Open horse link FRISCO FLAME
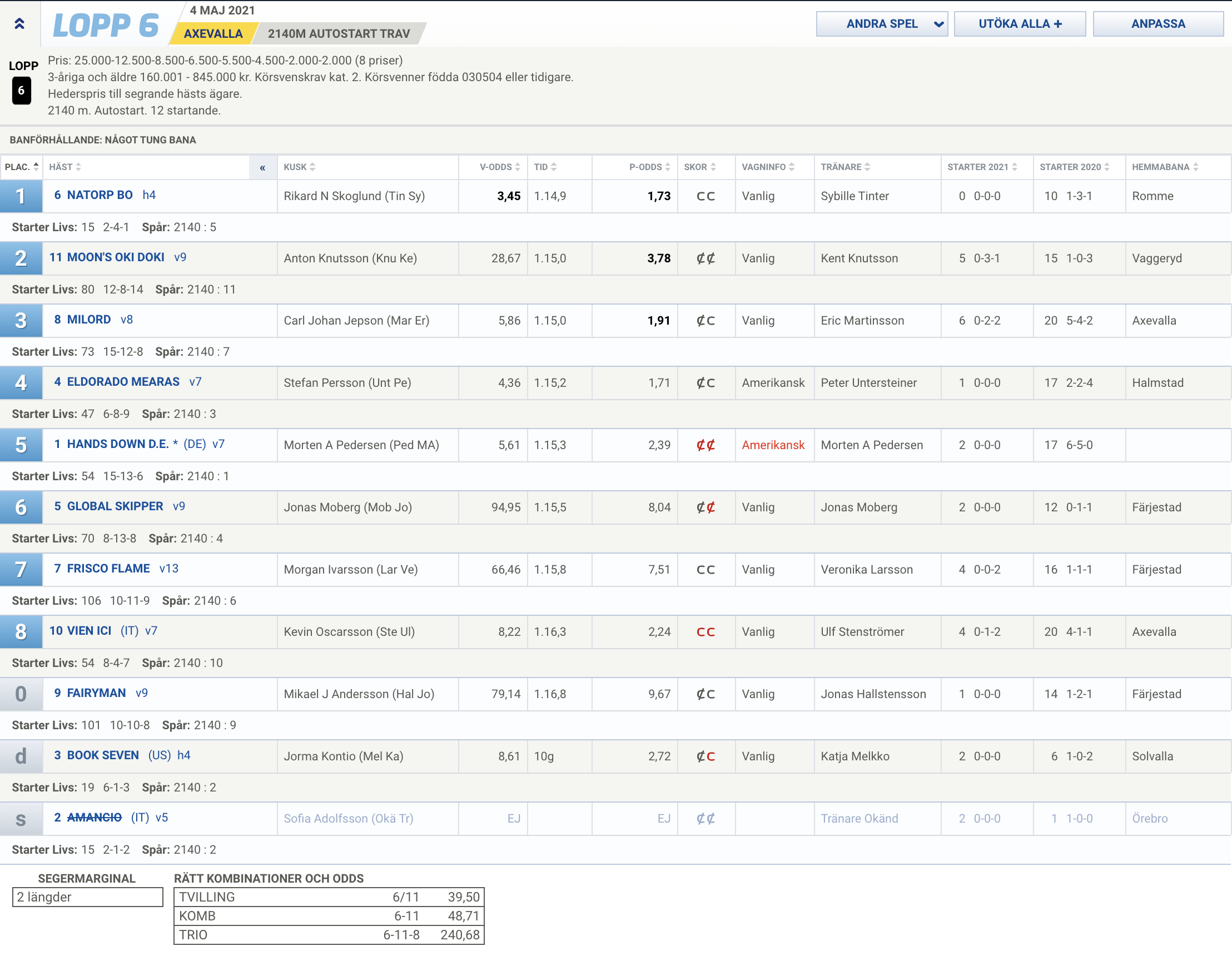1232x956 pixels. pos(108,569)
